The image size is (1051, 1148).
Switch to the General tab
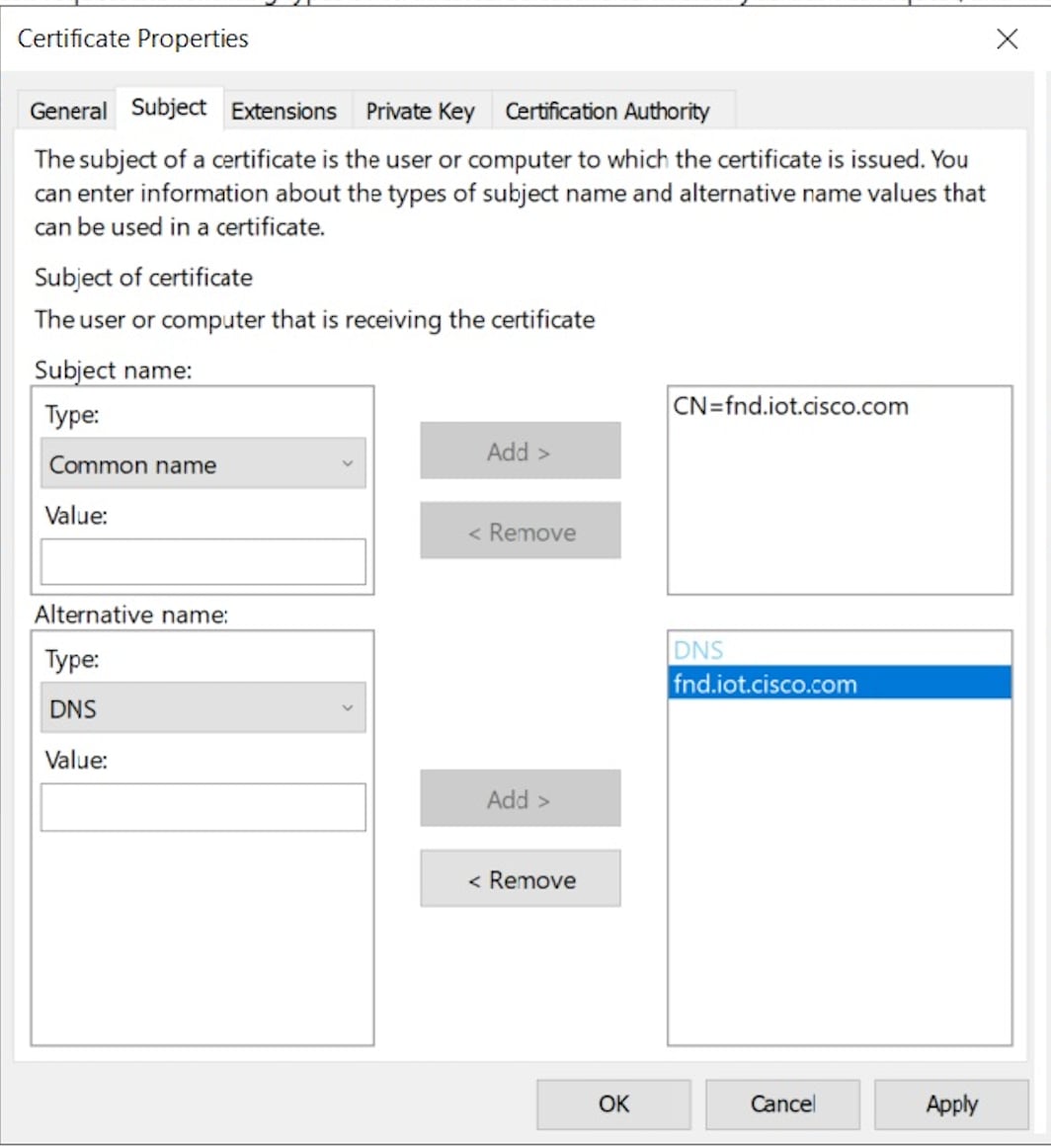pyautogui.click(x=68, y=111)
